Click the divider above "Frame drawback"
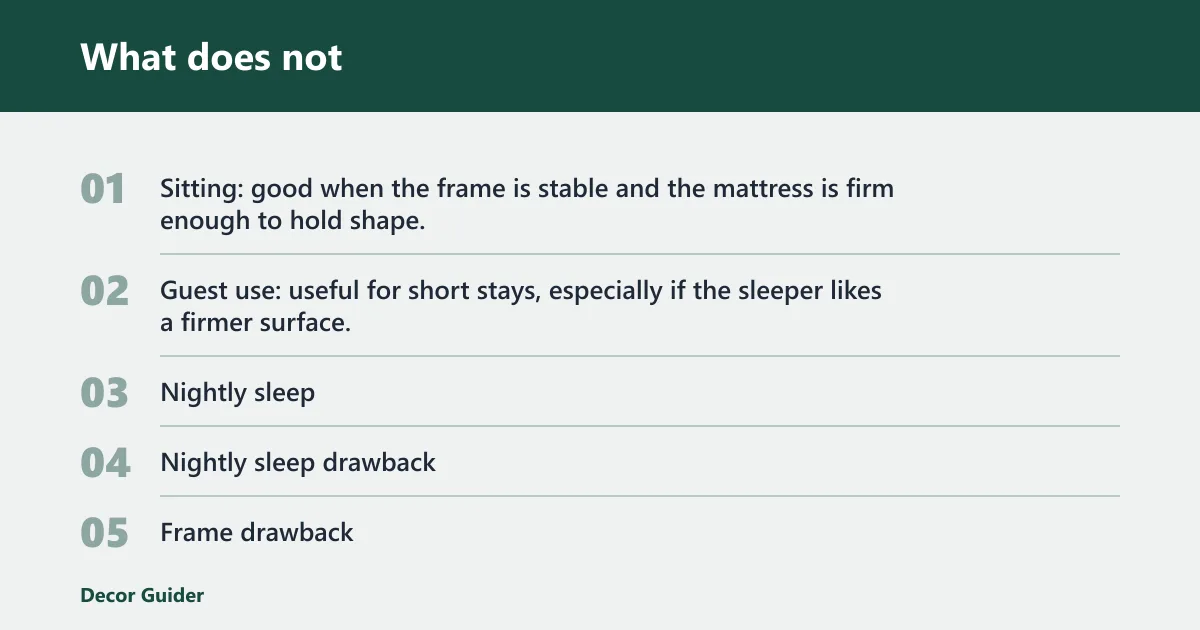 (x=640, y=496)
